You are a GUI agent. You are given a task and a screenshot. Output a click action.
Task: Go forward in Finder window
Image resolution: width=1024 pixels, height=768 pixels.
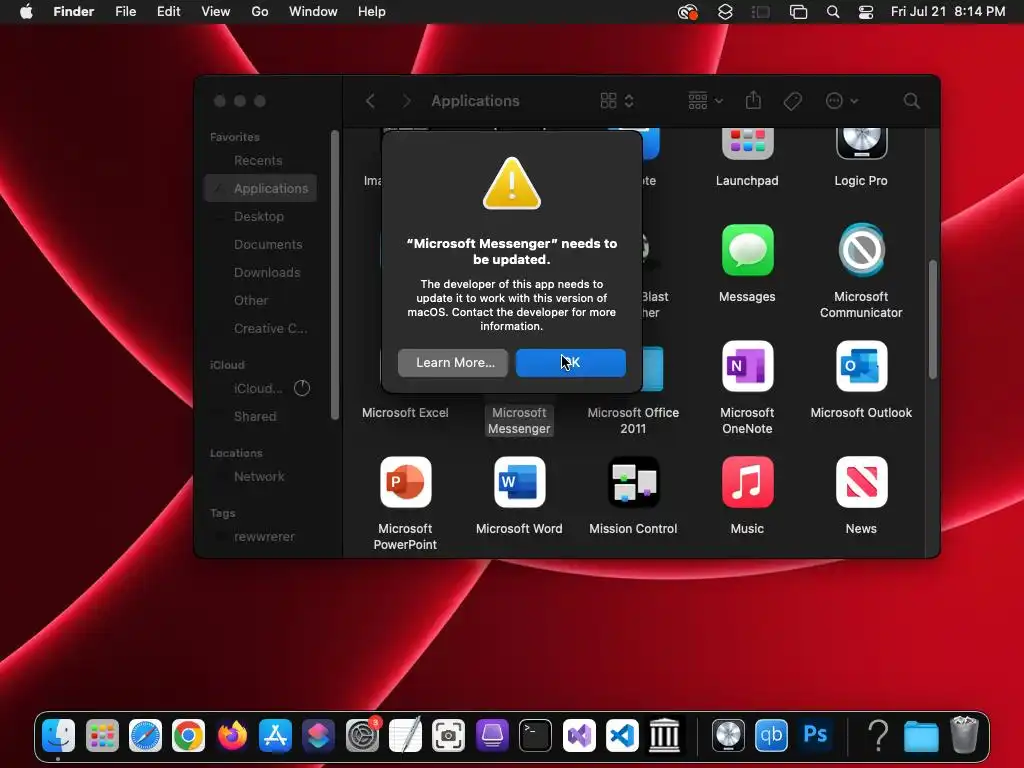tap(406, 101)
